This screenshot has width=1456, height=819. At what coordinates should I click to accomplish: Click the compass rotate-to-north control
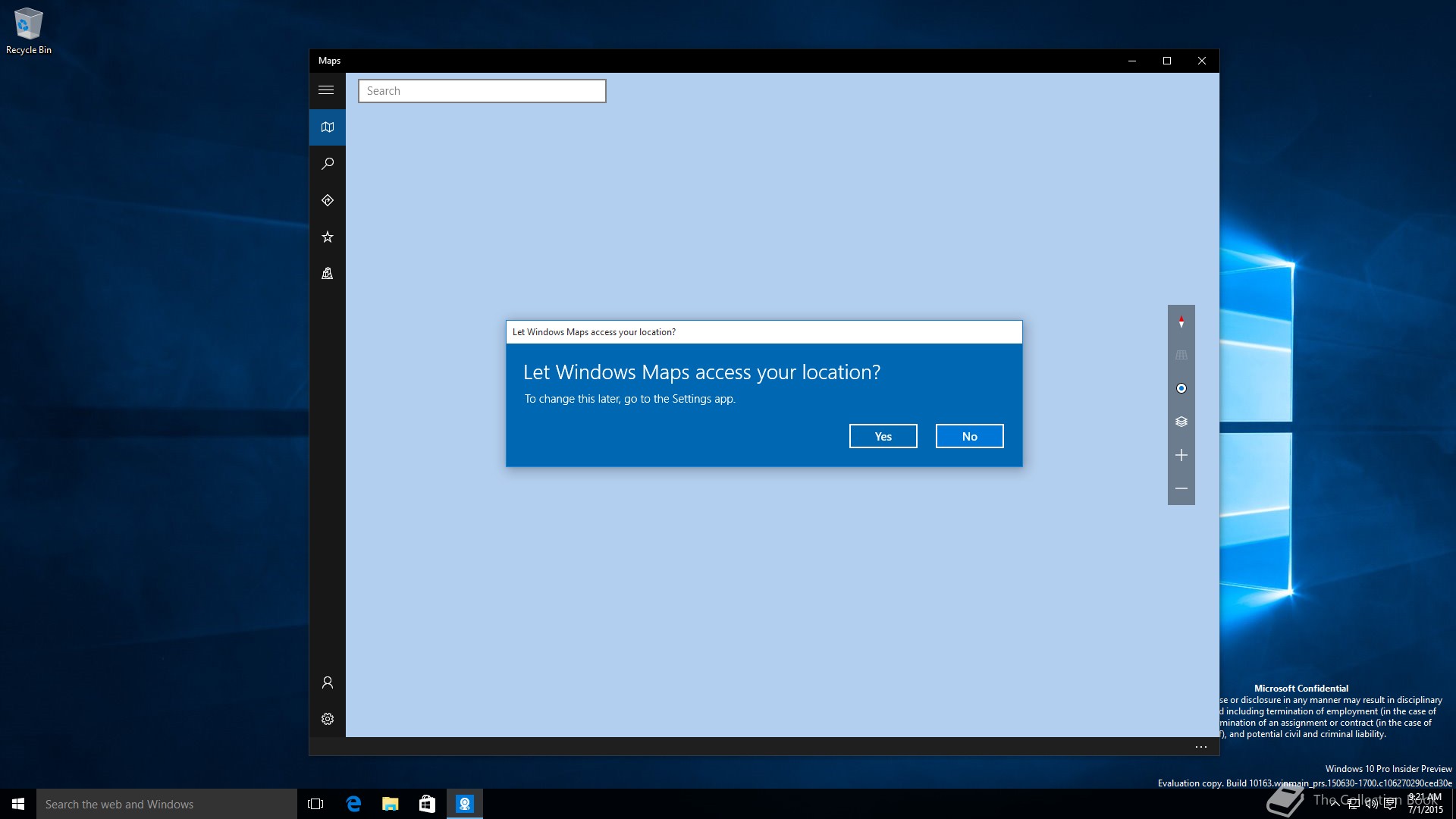click(x=1181, y=322)
